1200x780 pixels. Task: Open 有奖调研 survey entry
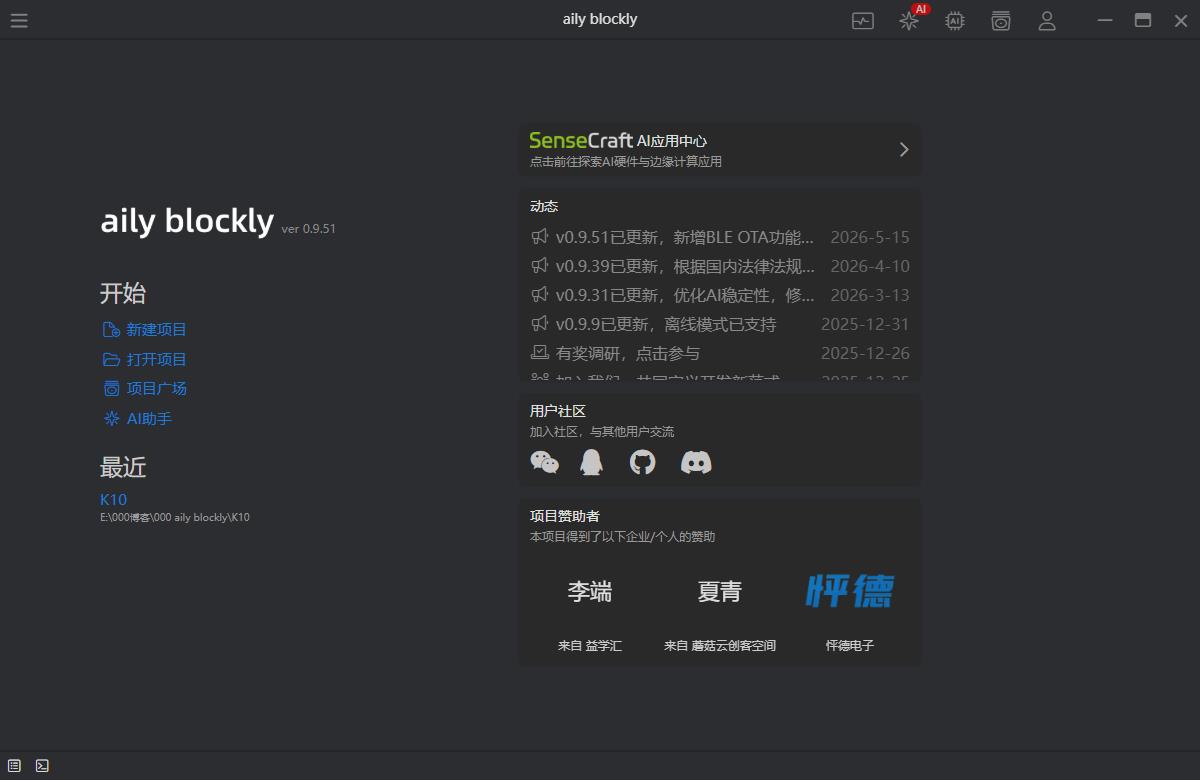(x=720, y=354)
